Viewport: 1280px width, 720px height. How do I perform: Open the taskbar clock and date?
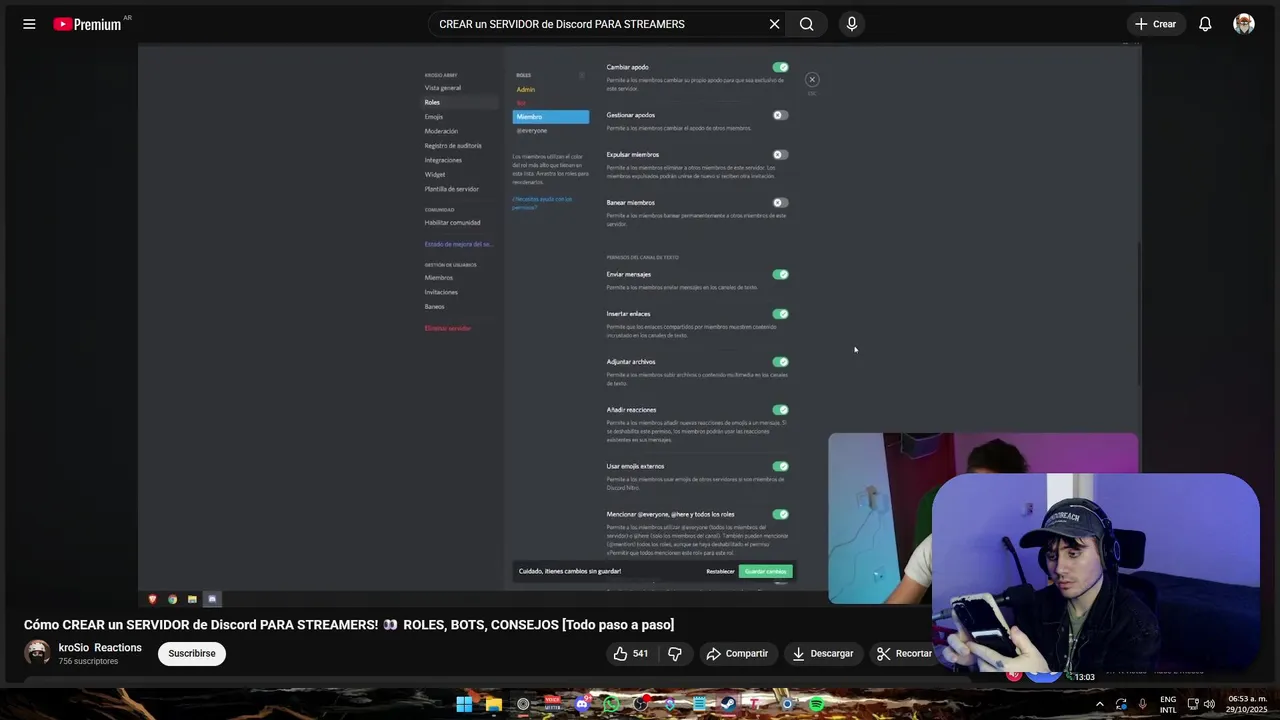tap(1247, 704)
